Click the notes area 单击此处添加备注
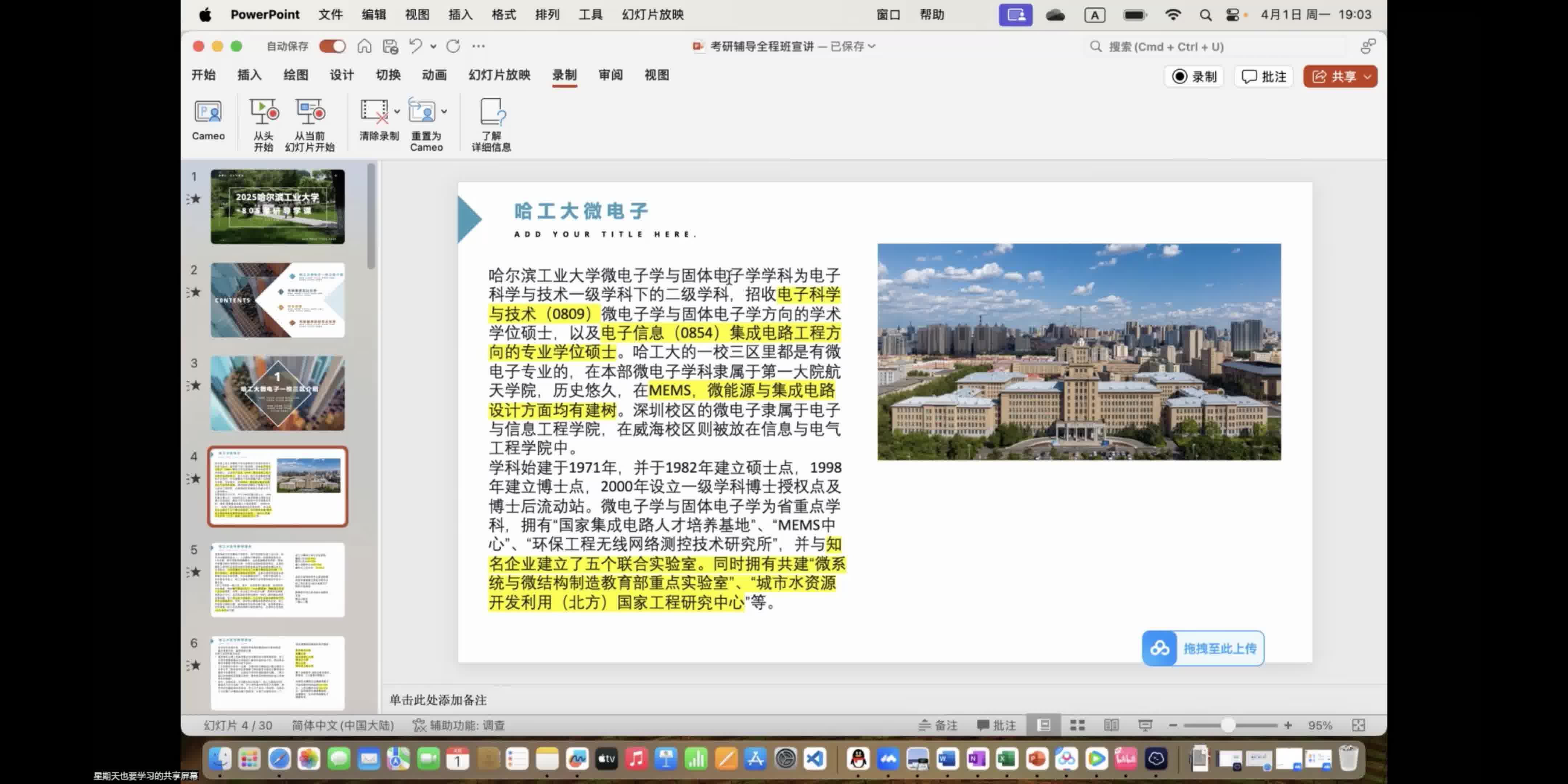This screenshot has height=784, width=1568. [x=438, y=700]
